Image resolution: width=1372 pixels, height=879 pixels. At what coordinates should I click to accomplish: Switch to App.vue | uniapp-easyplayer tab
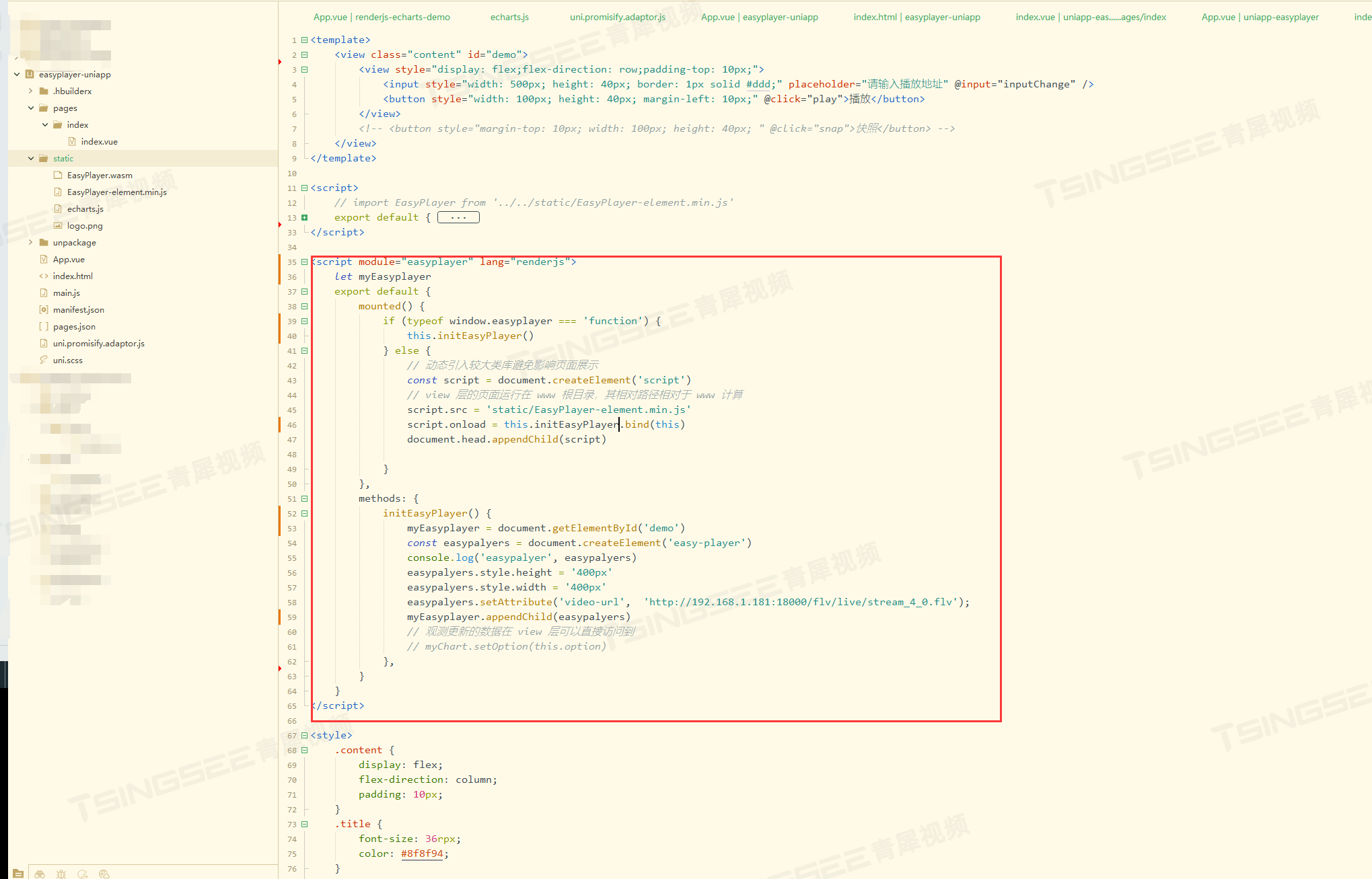tap(1260, 17)
